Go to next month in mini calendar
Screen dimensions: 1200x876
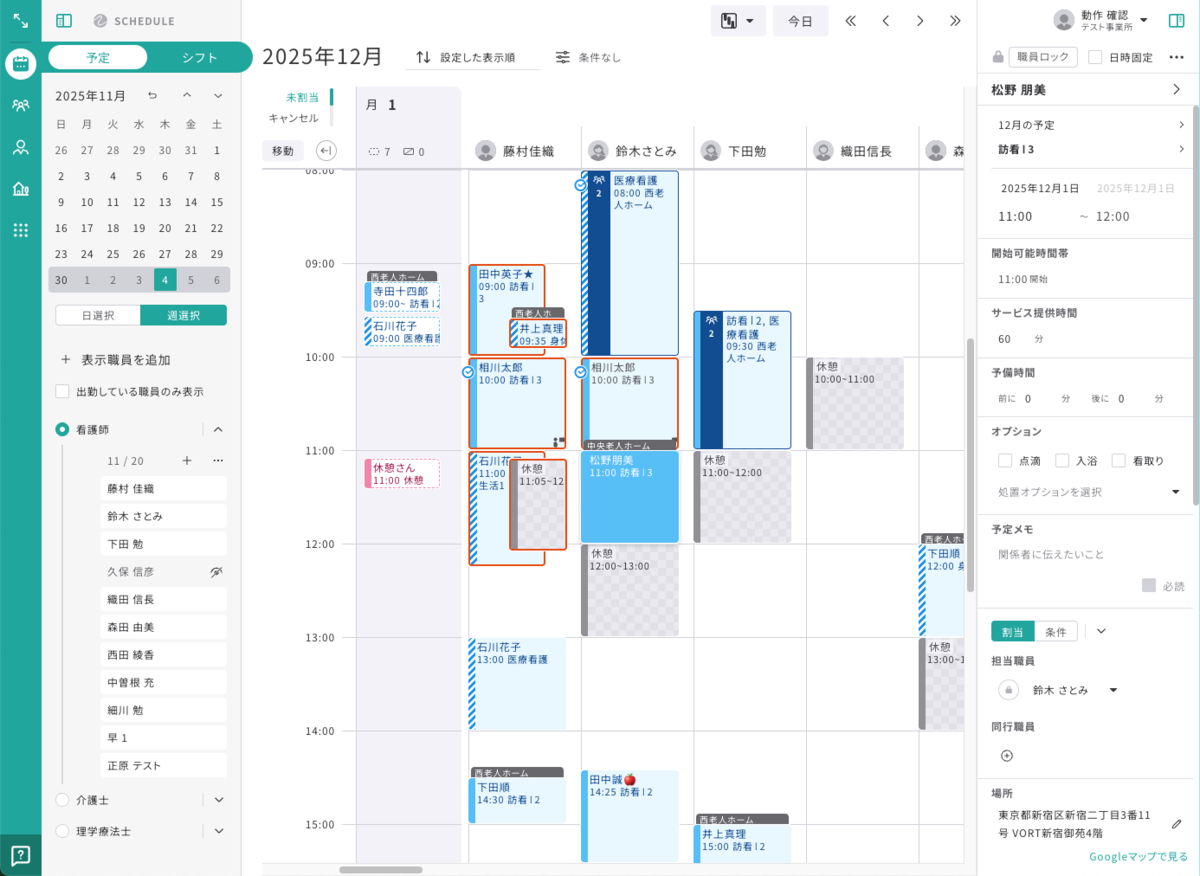pyautogui.click(x=217, y=96)
